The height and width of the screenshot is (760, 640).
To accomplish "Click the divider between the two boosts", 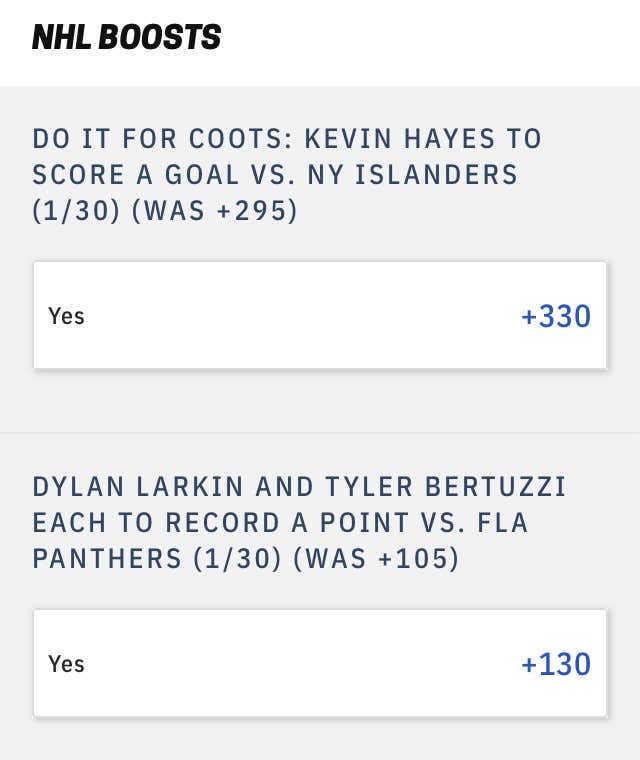I will click(x=320, y=432).
